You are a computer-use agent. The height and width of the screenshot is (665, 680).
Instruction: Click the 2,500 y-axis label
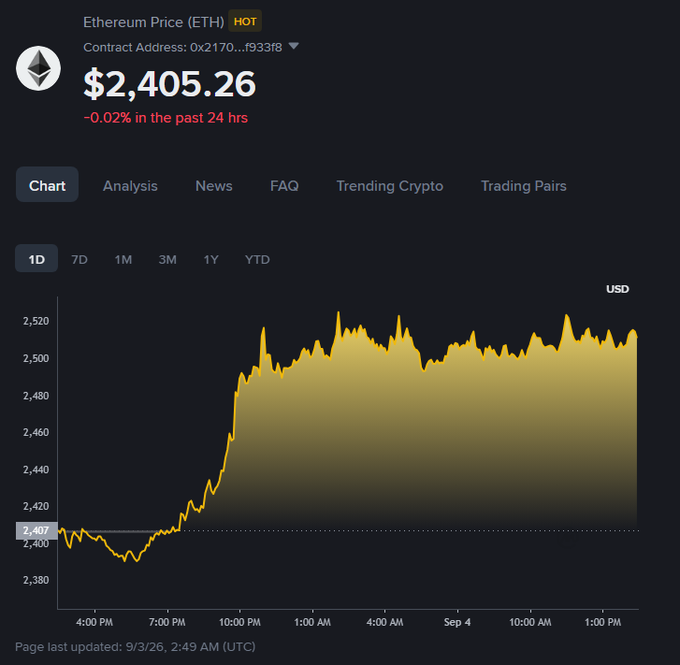click(36, 358)
